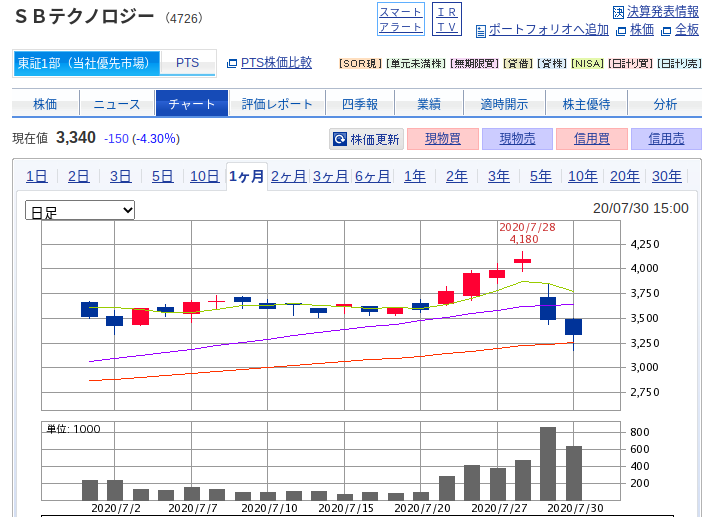Show 6ヶ月 chart period
Viewport: 710px width, 517px height.
[373, 176]
